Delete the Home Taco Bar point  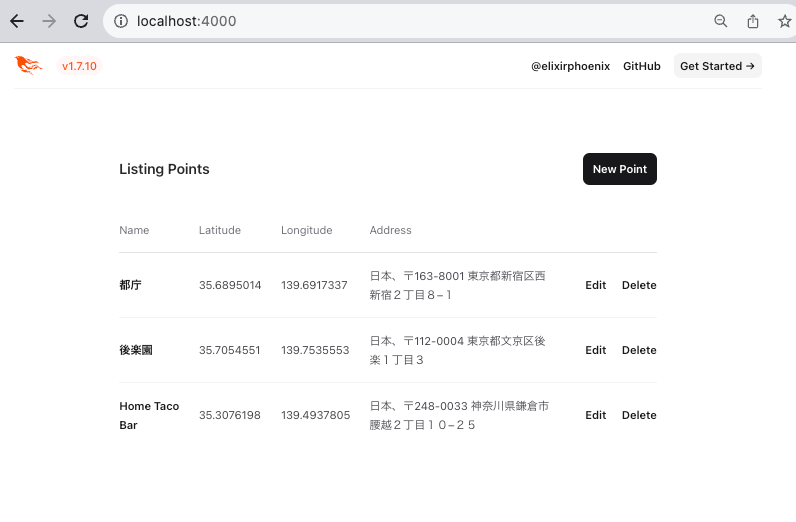coord(639,415)
